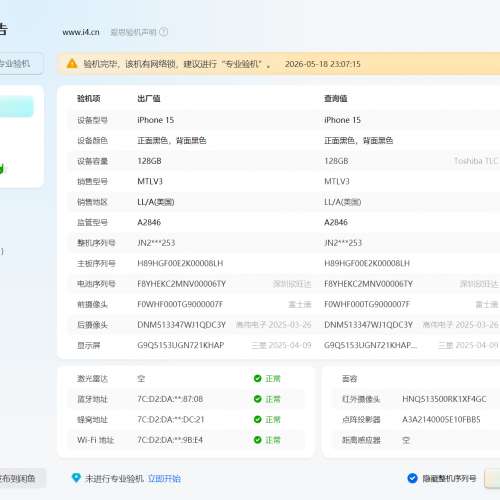Click H89HGF00E2K00008LH in the 出厂值 column
Image resolution: width=500 pixels, height=500 pixels.
tap(180, 263)
